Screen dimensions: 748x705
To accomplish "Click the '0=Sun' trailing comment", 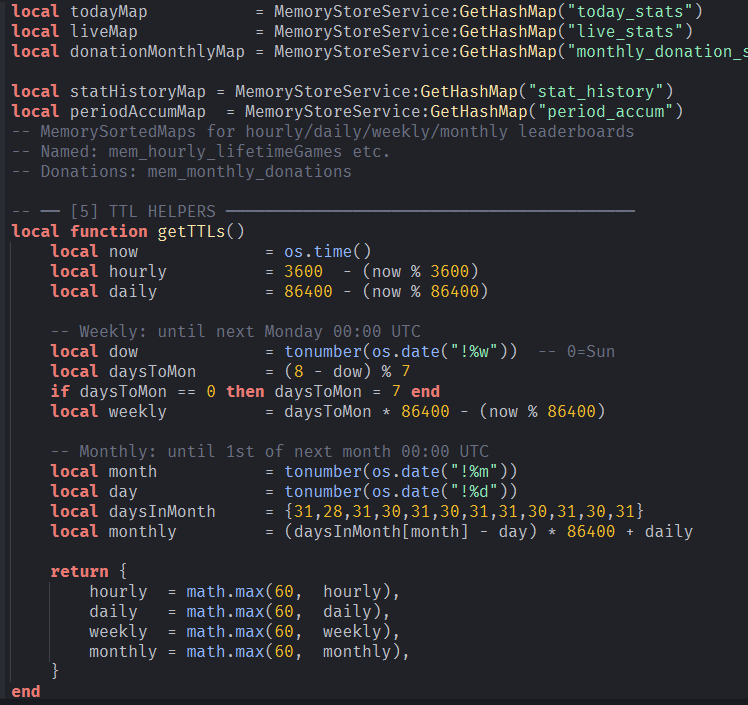I will (576, 352).
